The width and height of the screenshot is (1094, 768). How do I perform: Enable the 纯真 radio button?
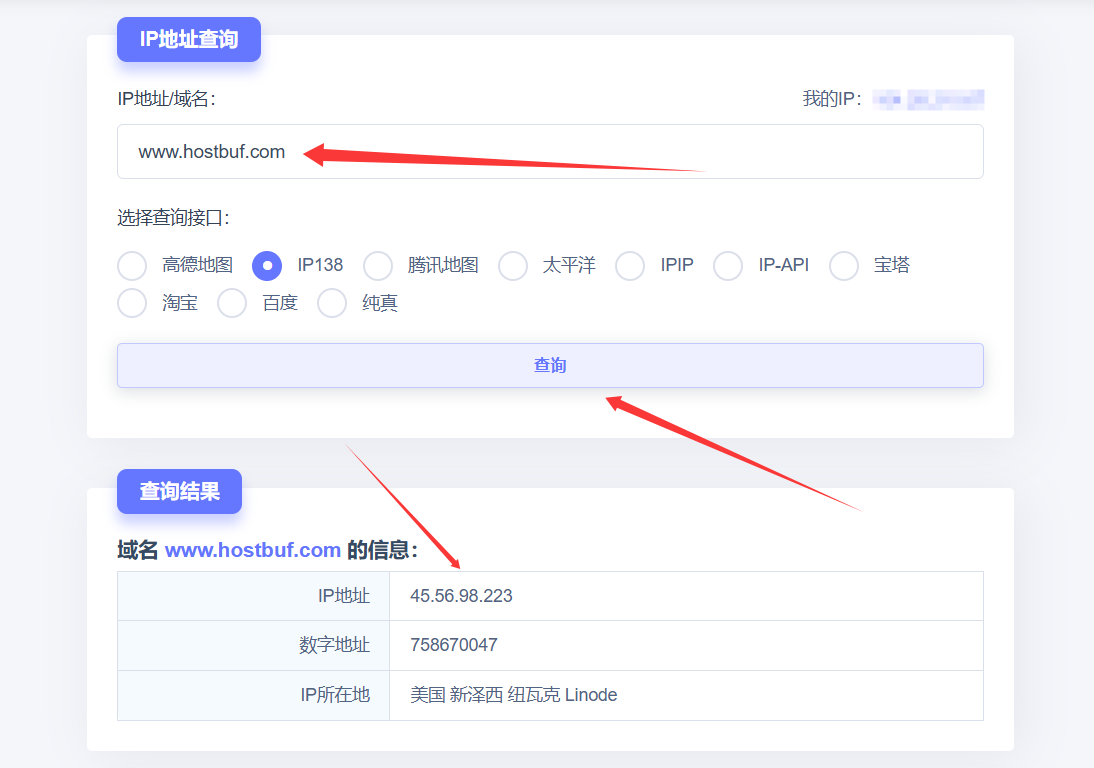click(x=332, y=303)
